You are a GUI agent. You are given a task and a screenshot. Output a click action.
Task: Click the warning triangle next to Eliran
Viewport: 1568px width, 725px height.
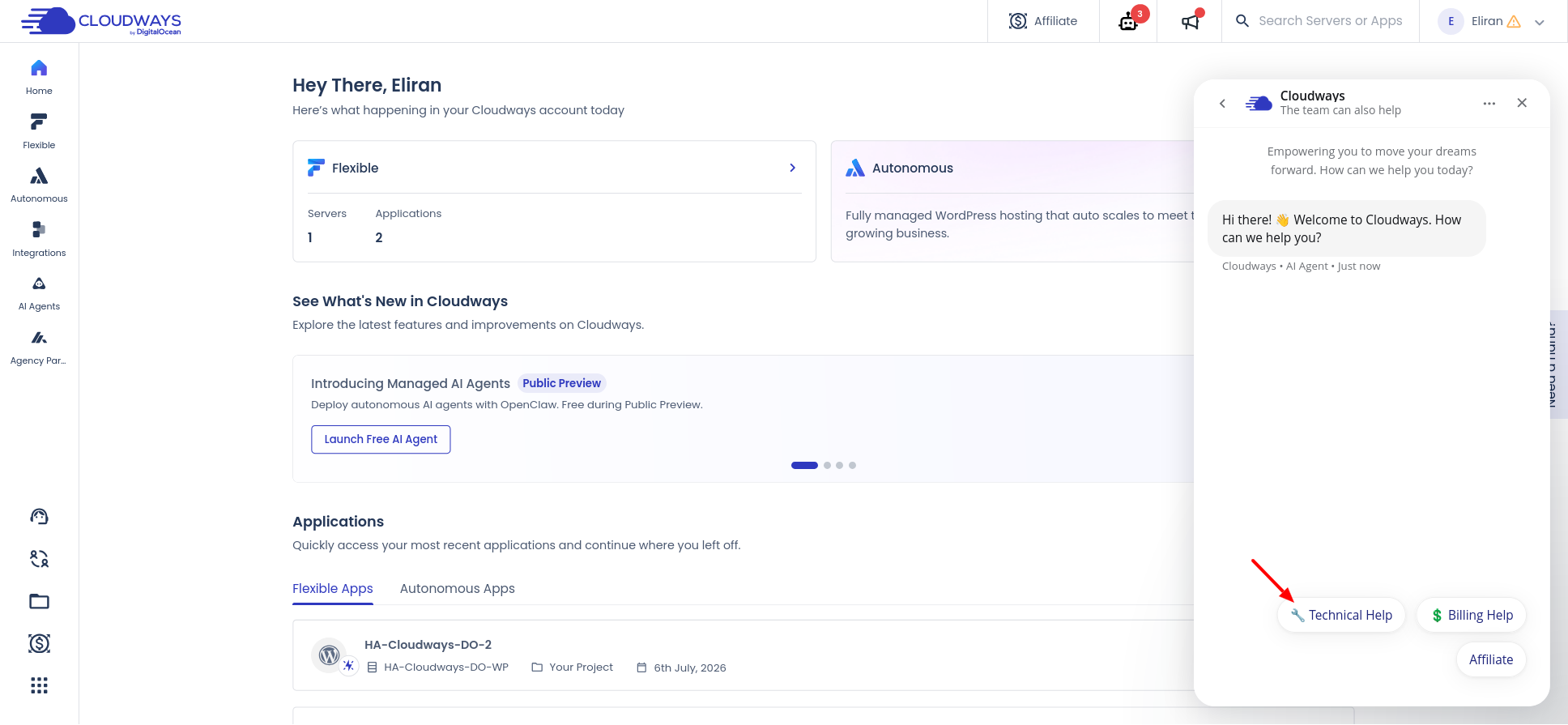coord(1514,22)
